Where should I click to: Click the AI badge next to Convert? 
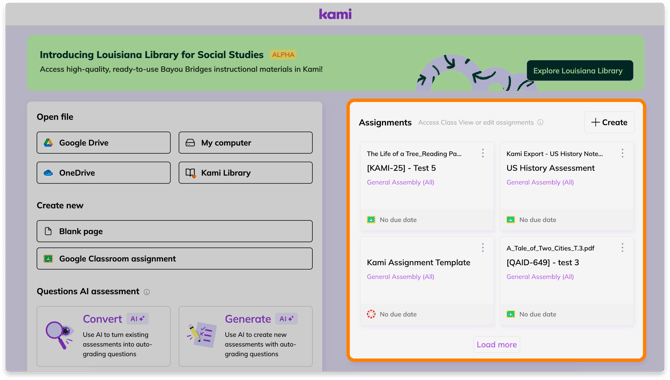(x=137, y=319)
